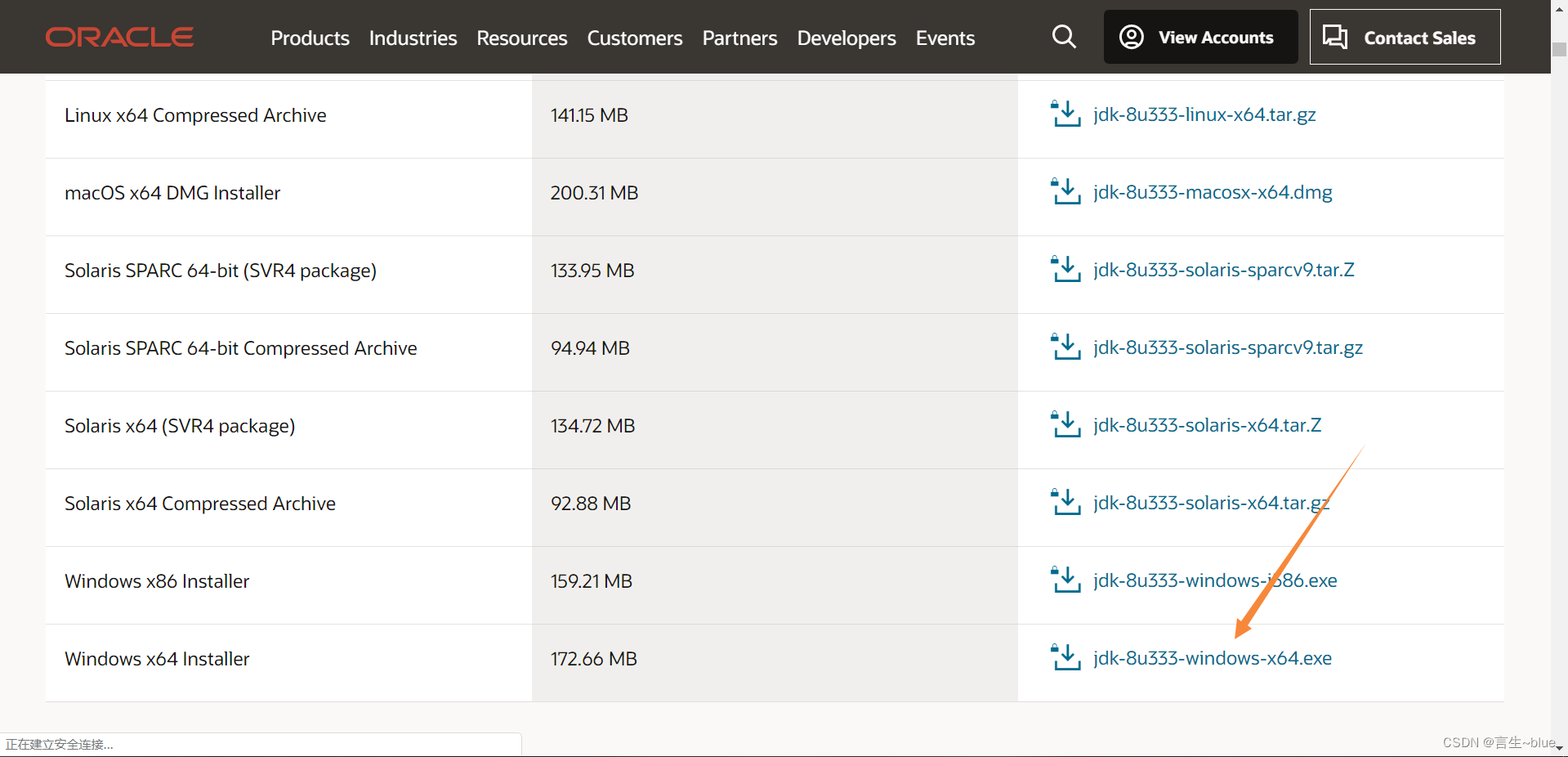Open the Partners menu
Viewport: 1568px width, 757px height.
tap(739, 38)
